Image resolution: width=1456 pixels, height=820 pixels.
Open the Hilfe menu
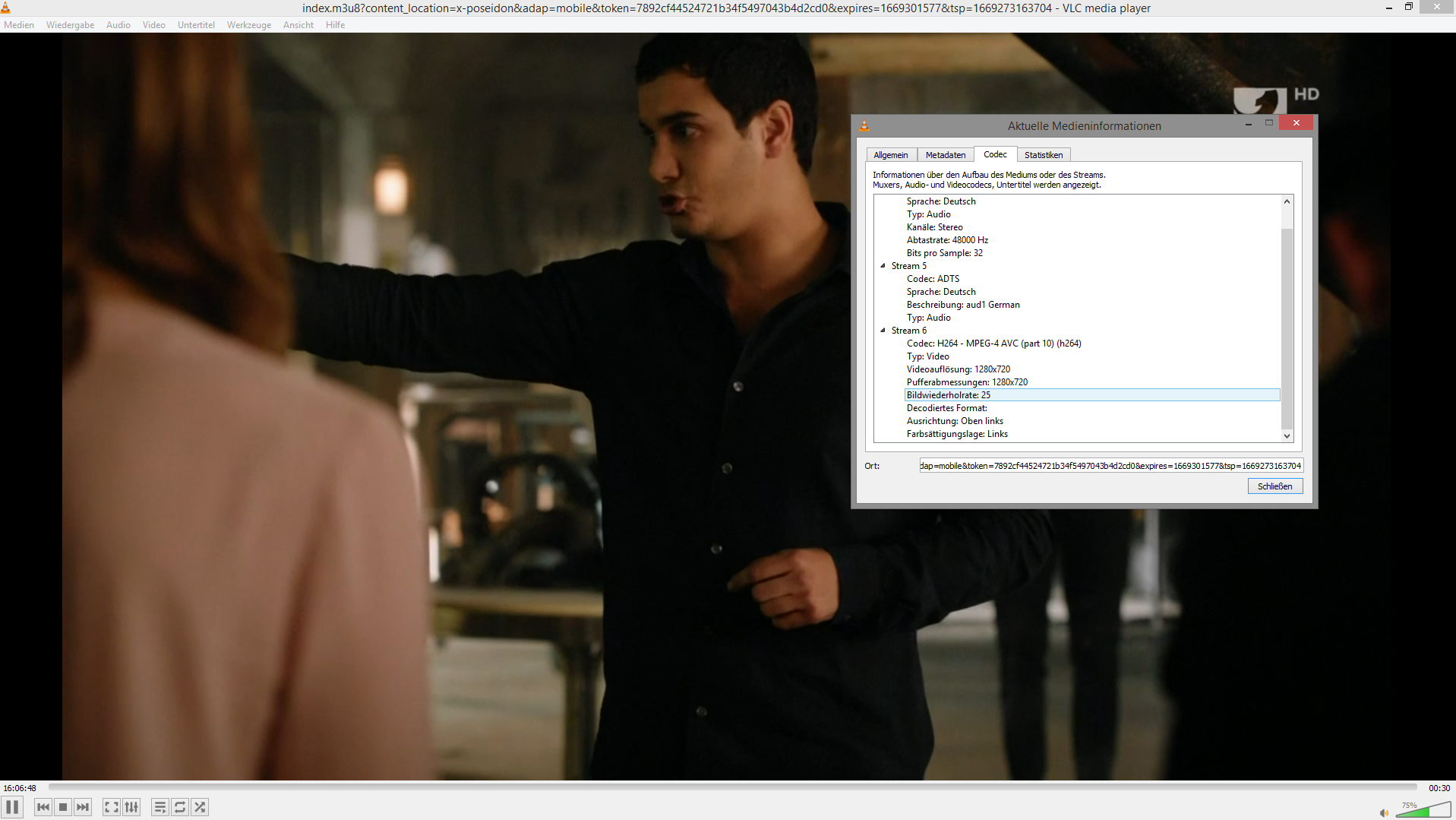335,25
